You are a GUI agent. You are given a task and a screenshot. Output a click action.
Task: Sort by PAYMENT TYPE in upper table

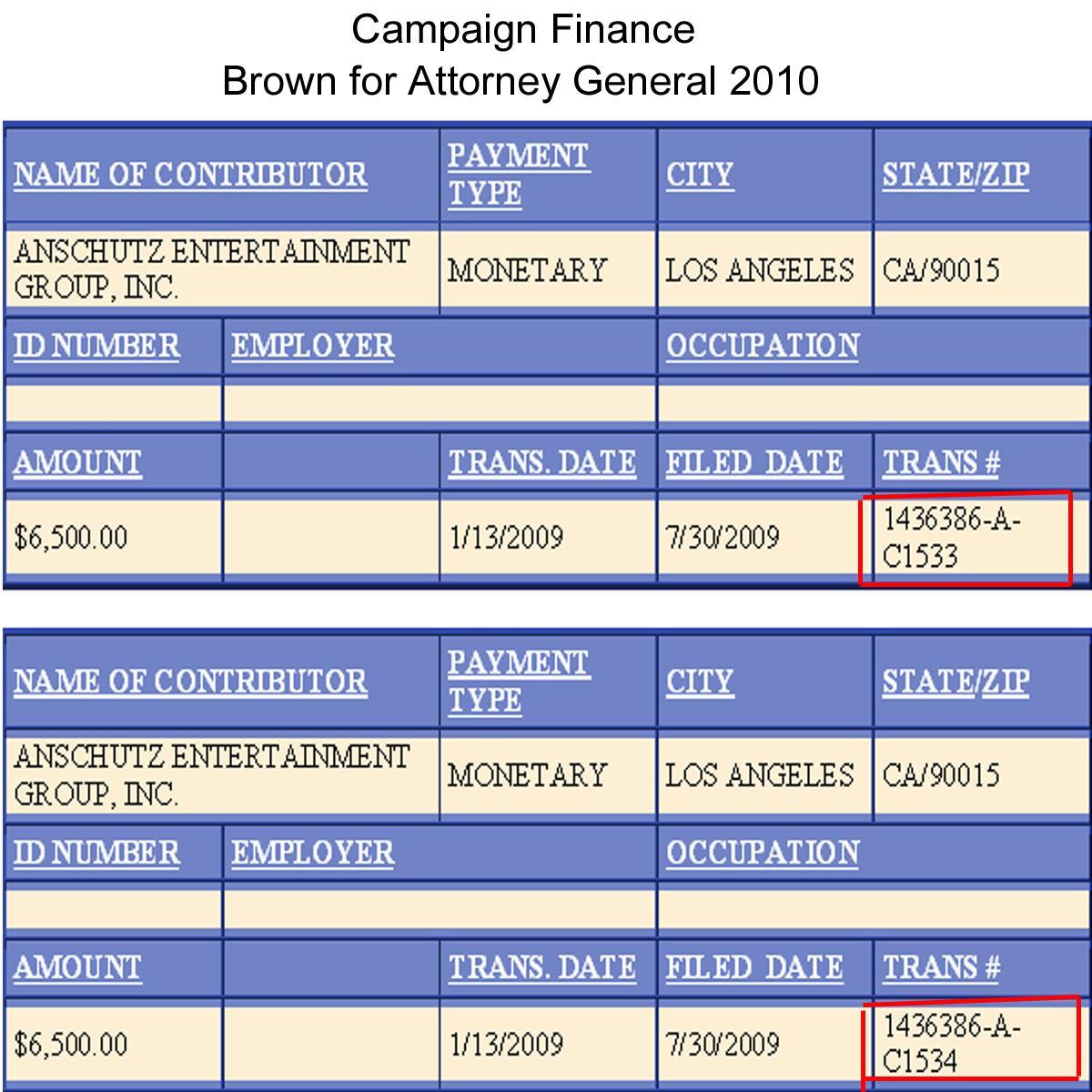coord(517,175)
